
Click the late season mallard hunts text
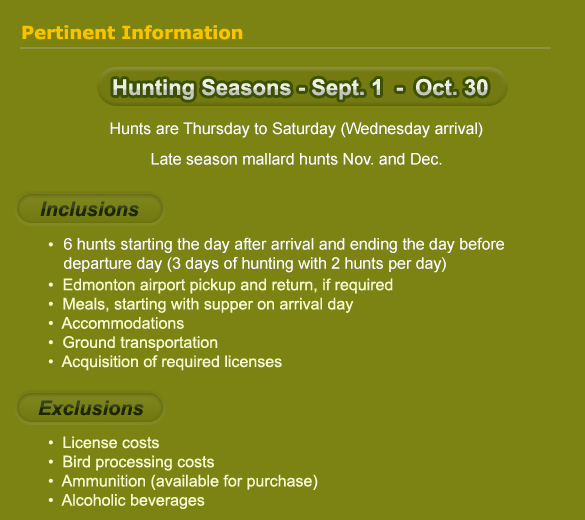click(x=296, y=160)
